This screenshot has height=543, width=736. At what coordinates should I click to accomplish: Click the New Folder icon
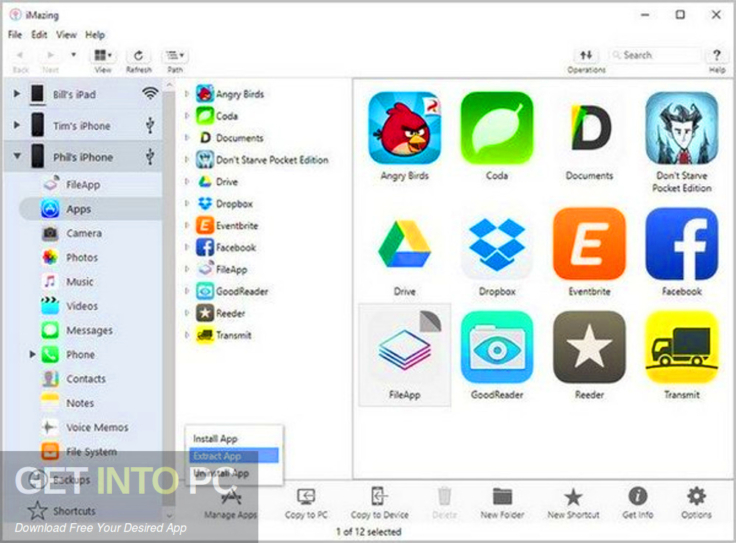click(502, 497)
